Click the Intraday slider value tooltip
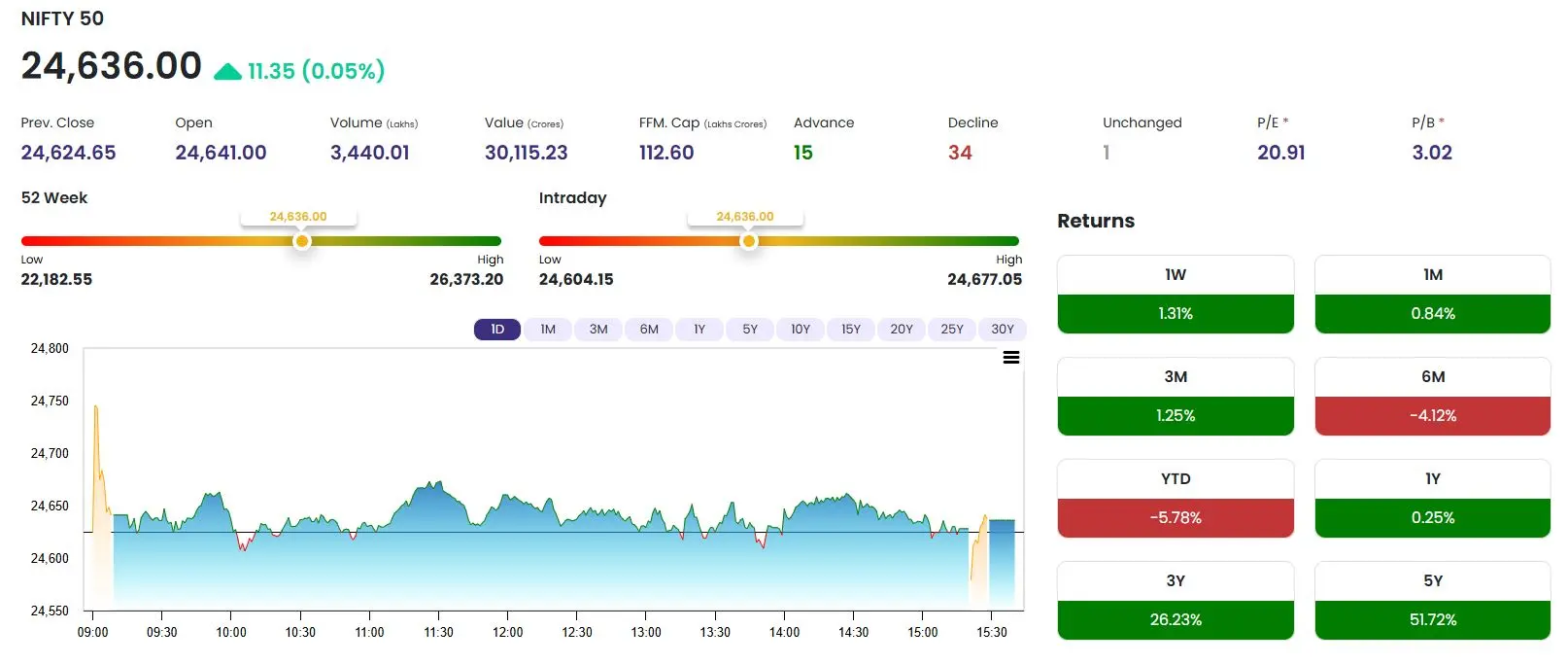The width and height of the screenshot is (1568, 664). [x=745, y=217]
